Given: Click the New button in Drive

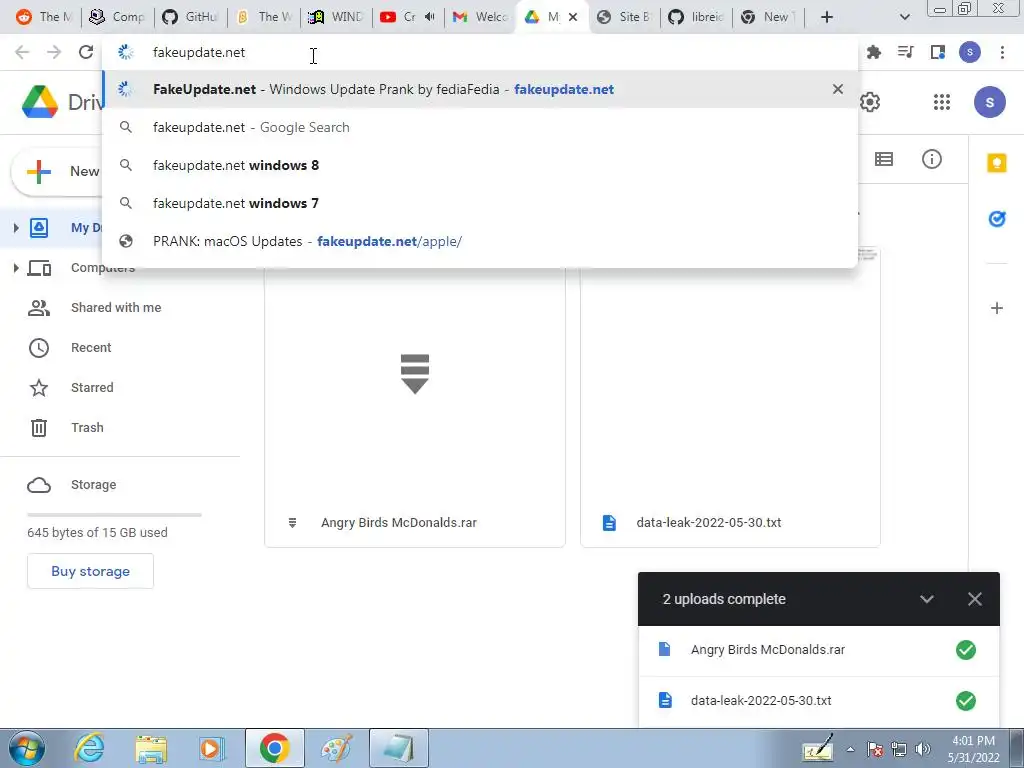Looking at the screenshot, I should coord(65,172).
